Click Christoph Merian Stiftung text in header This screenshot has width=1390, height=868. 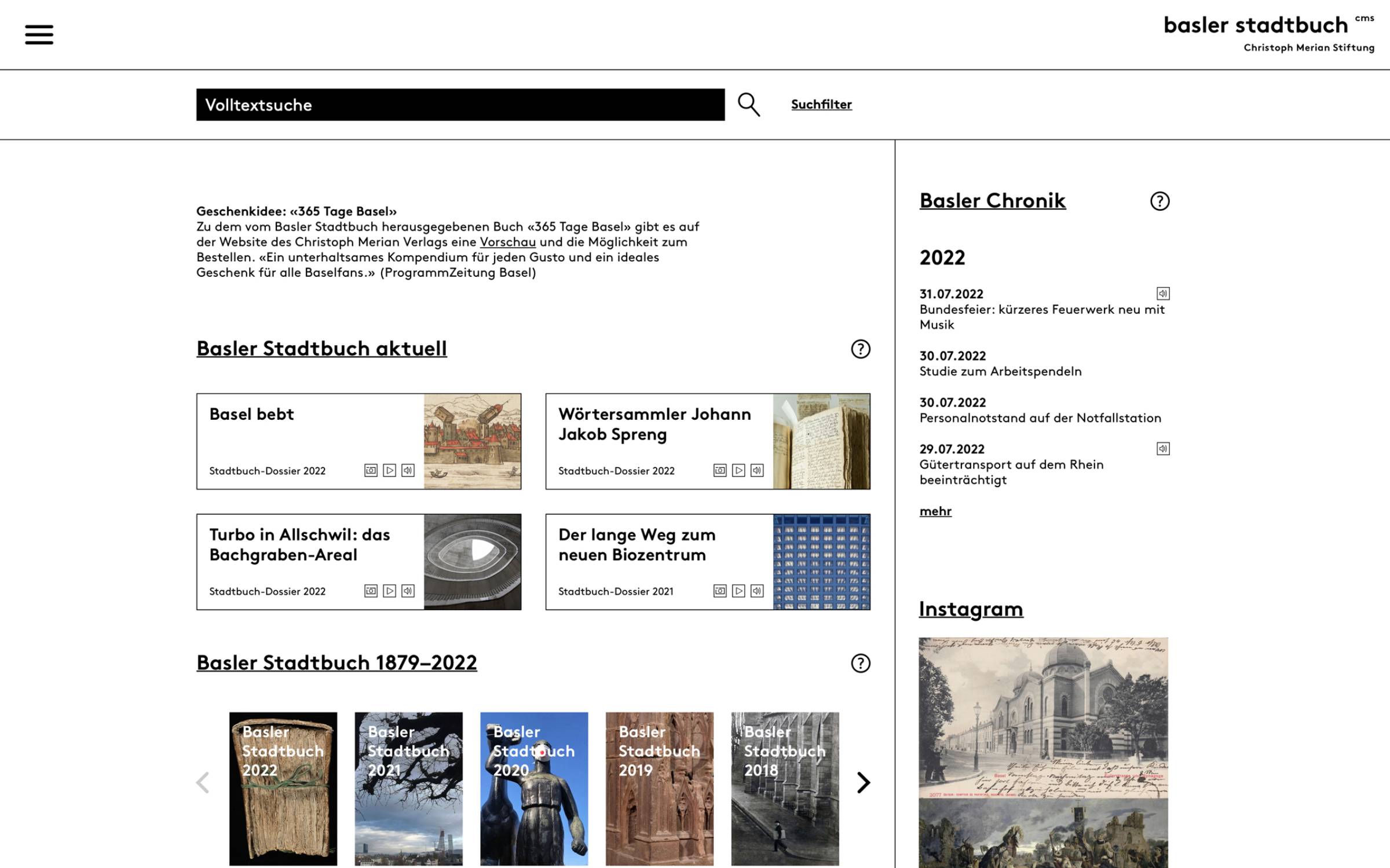(1309, 47)
